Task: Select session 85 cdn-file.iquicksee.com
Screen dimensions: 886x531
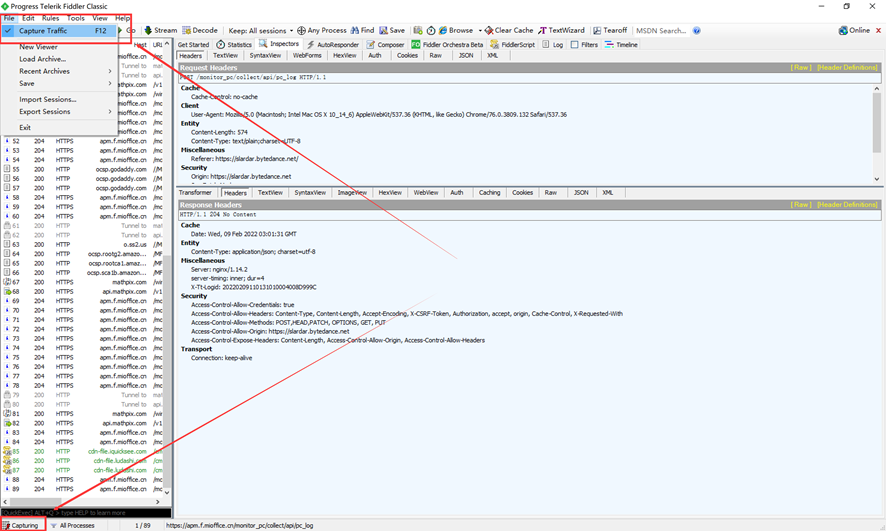Action: coord(83,451)
